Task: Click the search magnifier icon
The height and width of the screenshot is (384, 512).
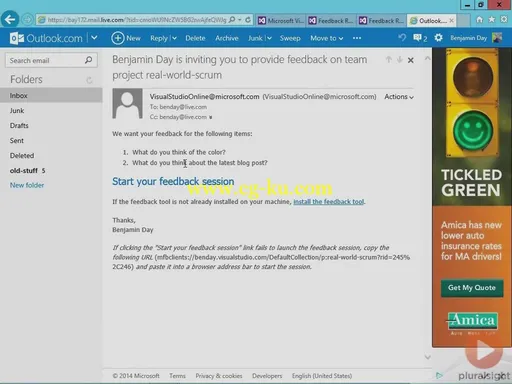Action: pos(88,60)
